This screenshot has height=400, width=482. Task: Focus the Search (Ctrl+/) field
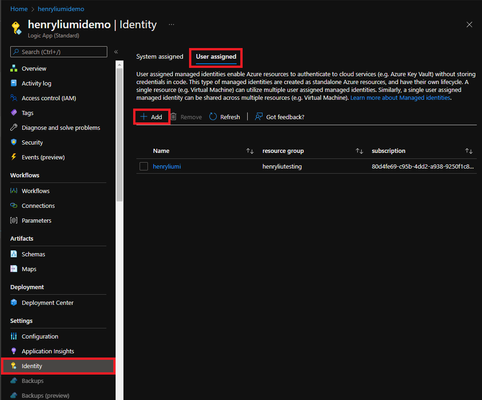[x=59, y=52]
